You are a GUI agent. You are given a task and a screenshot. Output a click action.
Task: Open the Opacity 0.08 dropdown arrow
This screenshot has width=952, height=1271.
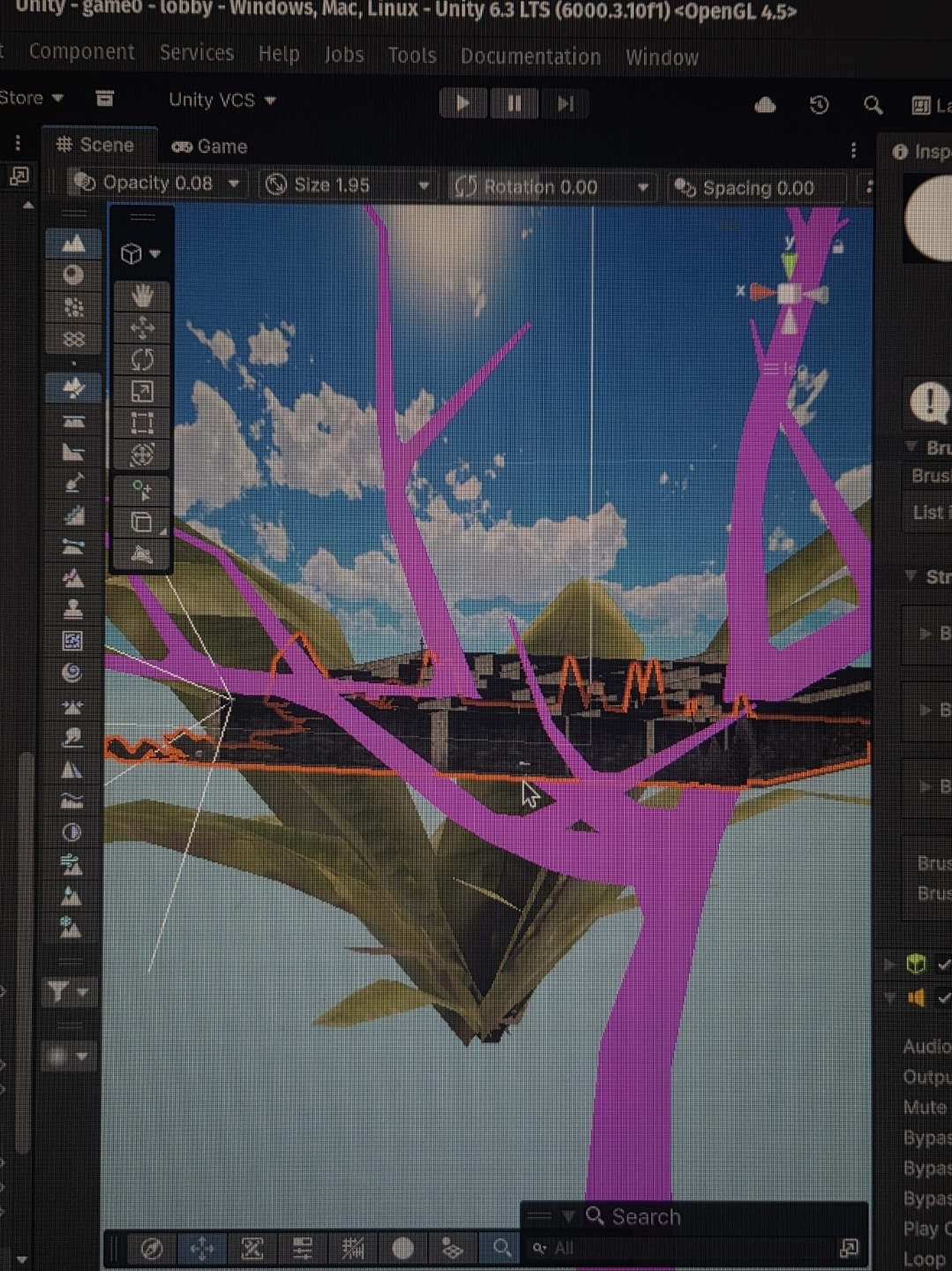234,184
